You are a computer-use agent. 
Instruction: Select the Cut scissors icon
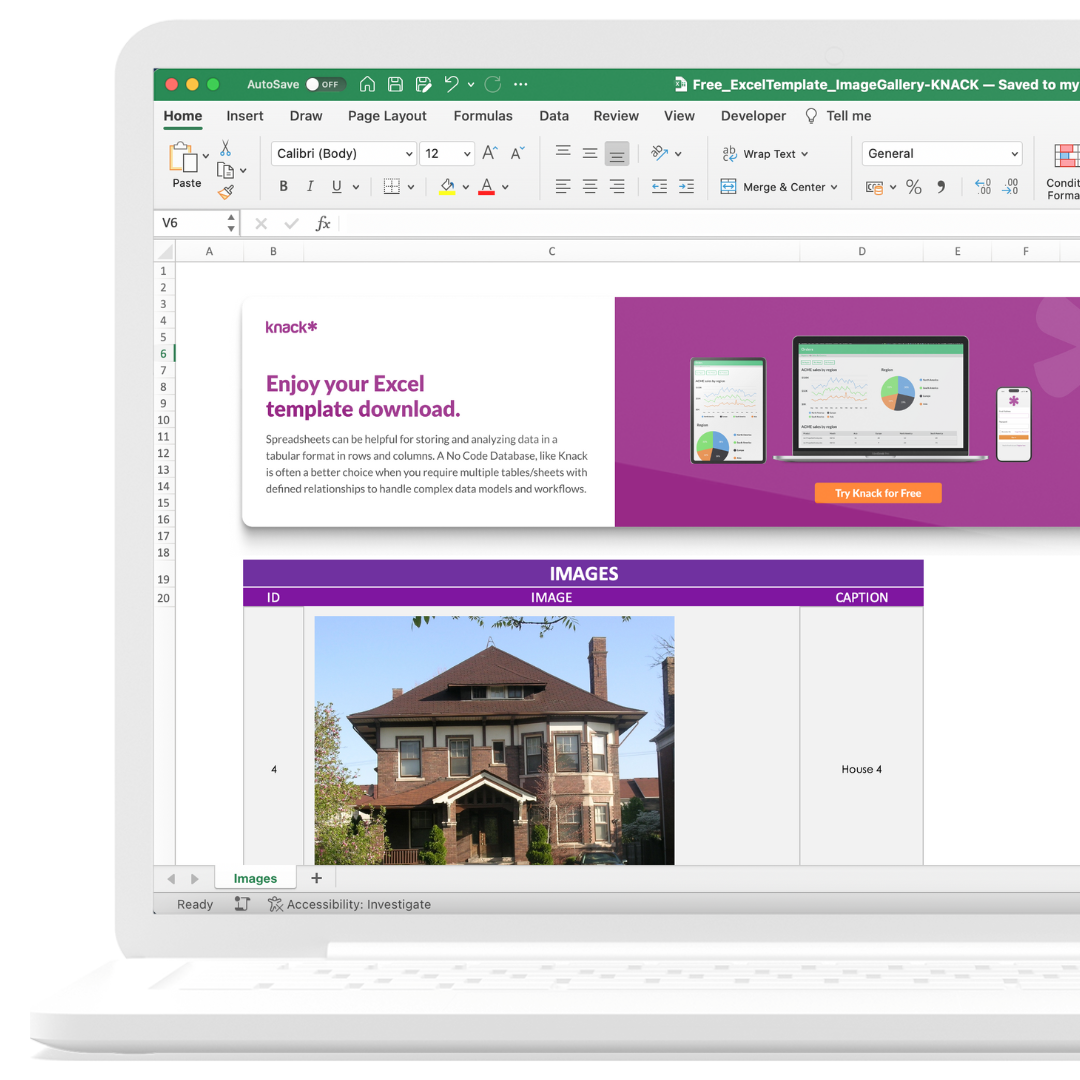225,148
